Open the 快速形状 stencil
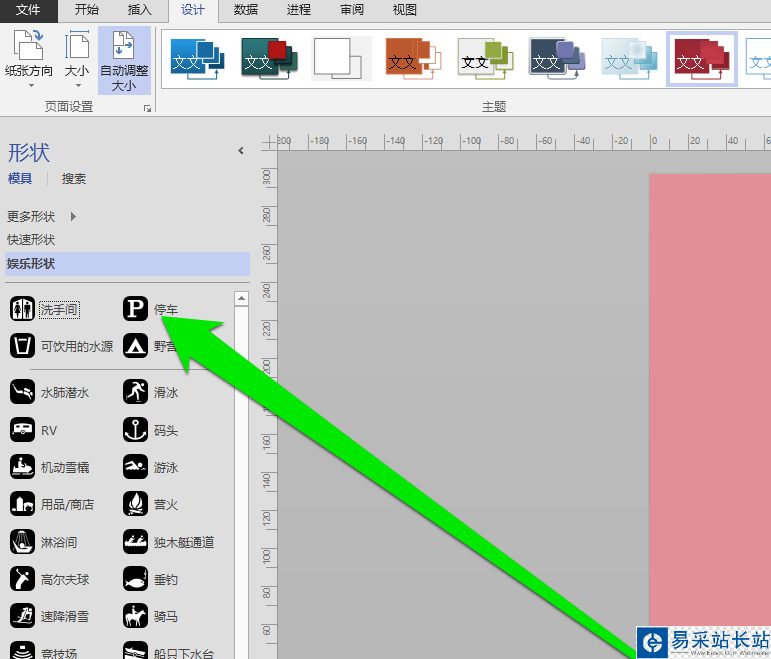 (30, 240)
